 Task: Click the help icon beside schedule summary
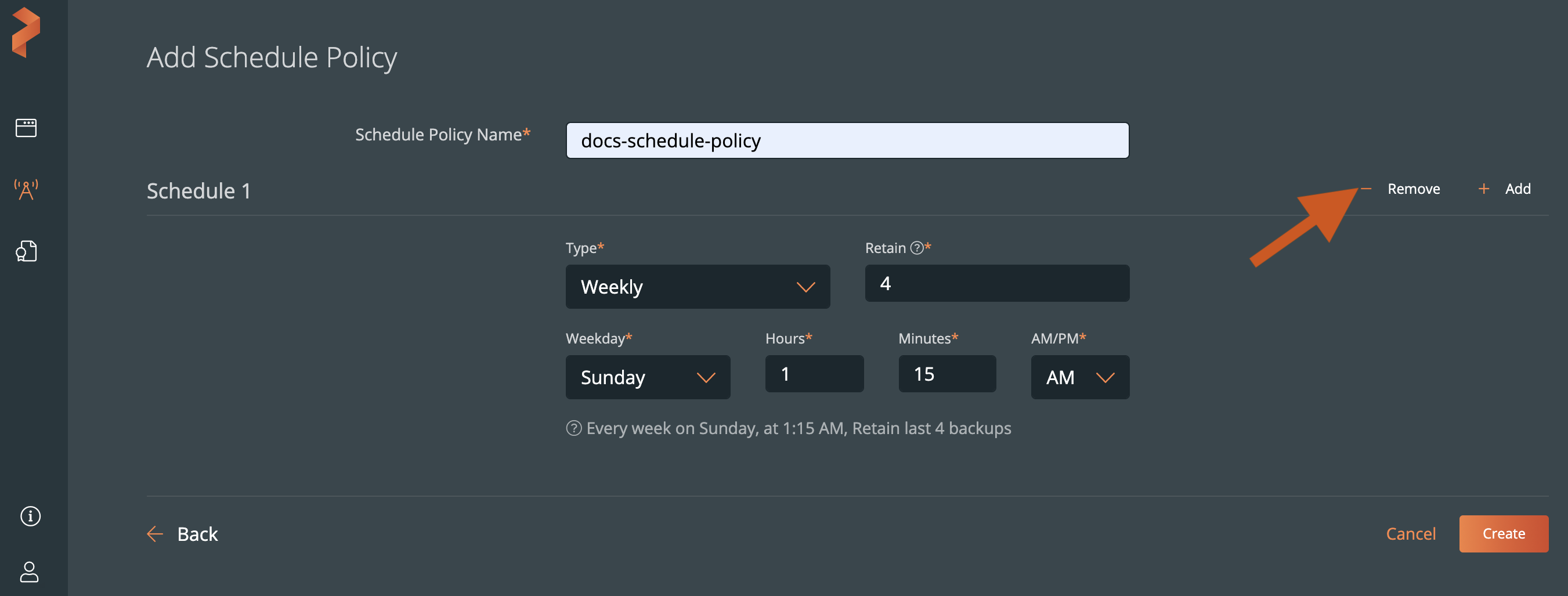[x=573, y=428]
